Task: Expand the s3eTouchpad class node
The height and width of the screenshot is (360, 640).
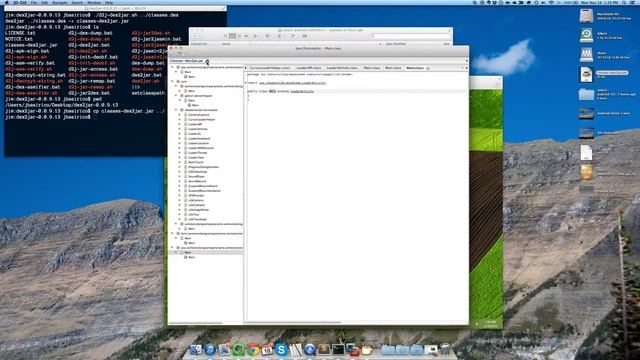Action: point(180,219)
